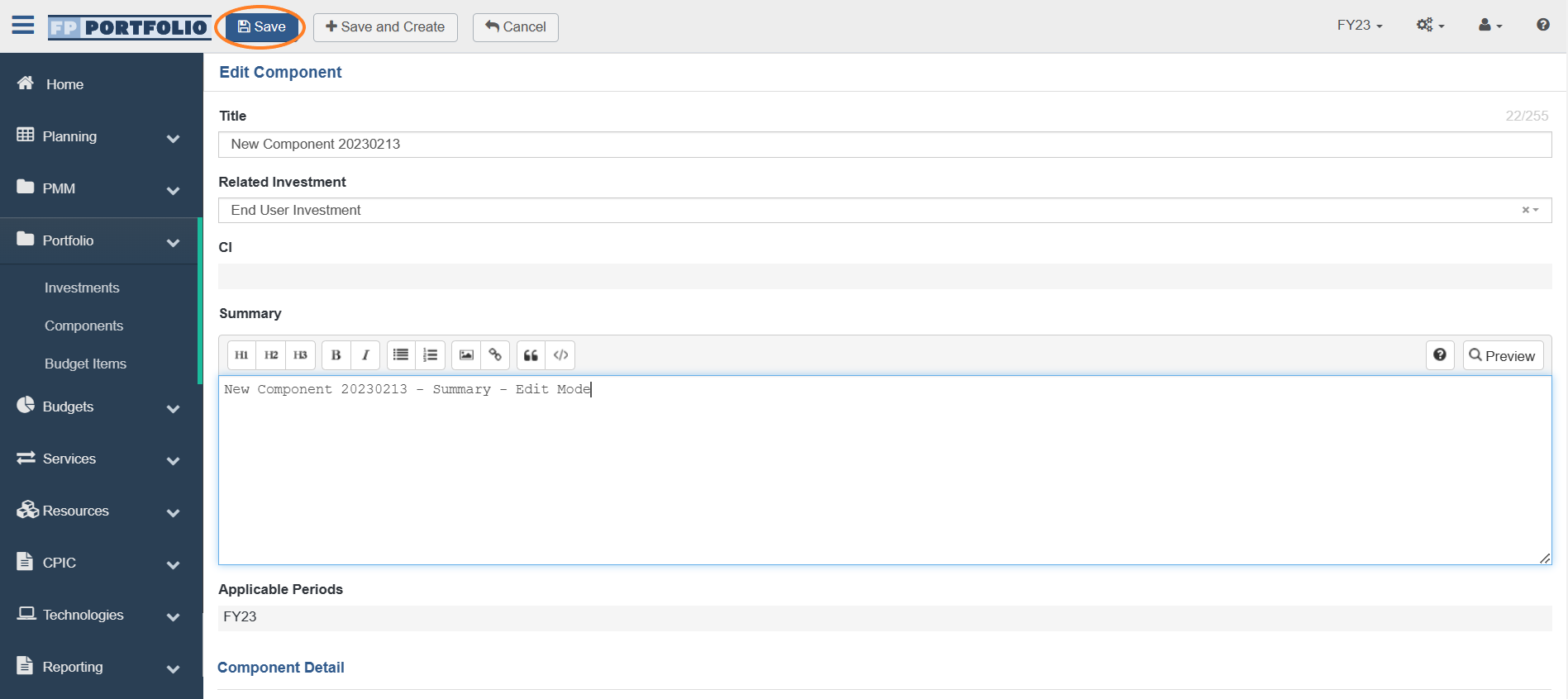Click into the Title input field
This screenshot has height=699, width=1568.
(x=884, y=144)
